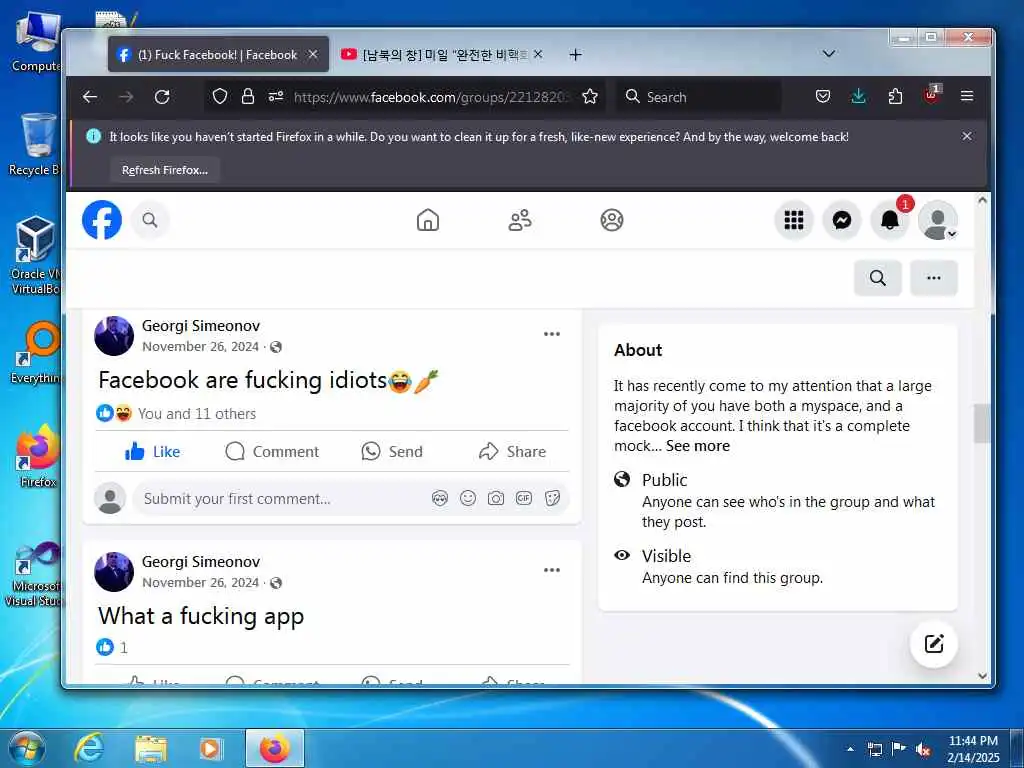Close the YouTube browser tab
Viewport: 1024px width, 768px height.
point(537,54)
